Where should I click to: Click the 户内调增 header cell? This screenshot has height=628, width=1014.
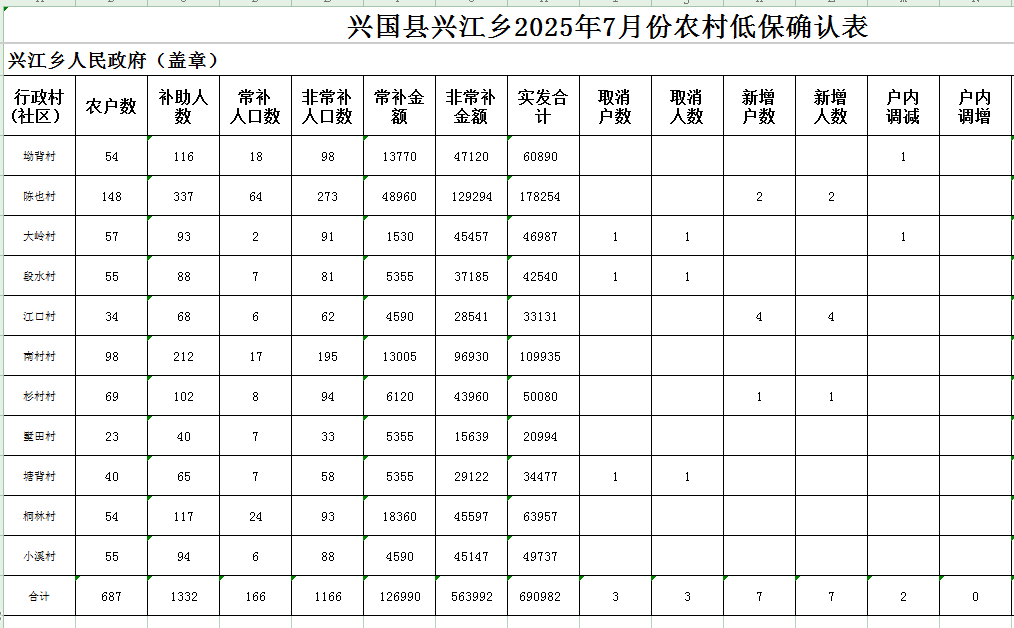974,107
